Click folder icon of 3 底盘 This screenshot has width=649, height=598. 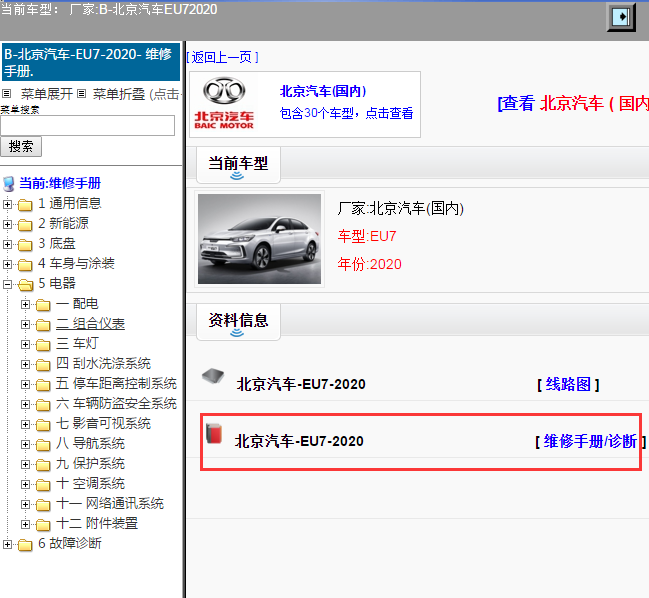tap(25, 245)
